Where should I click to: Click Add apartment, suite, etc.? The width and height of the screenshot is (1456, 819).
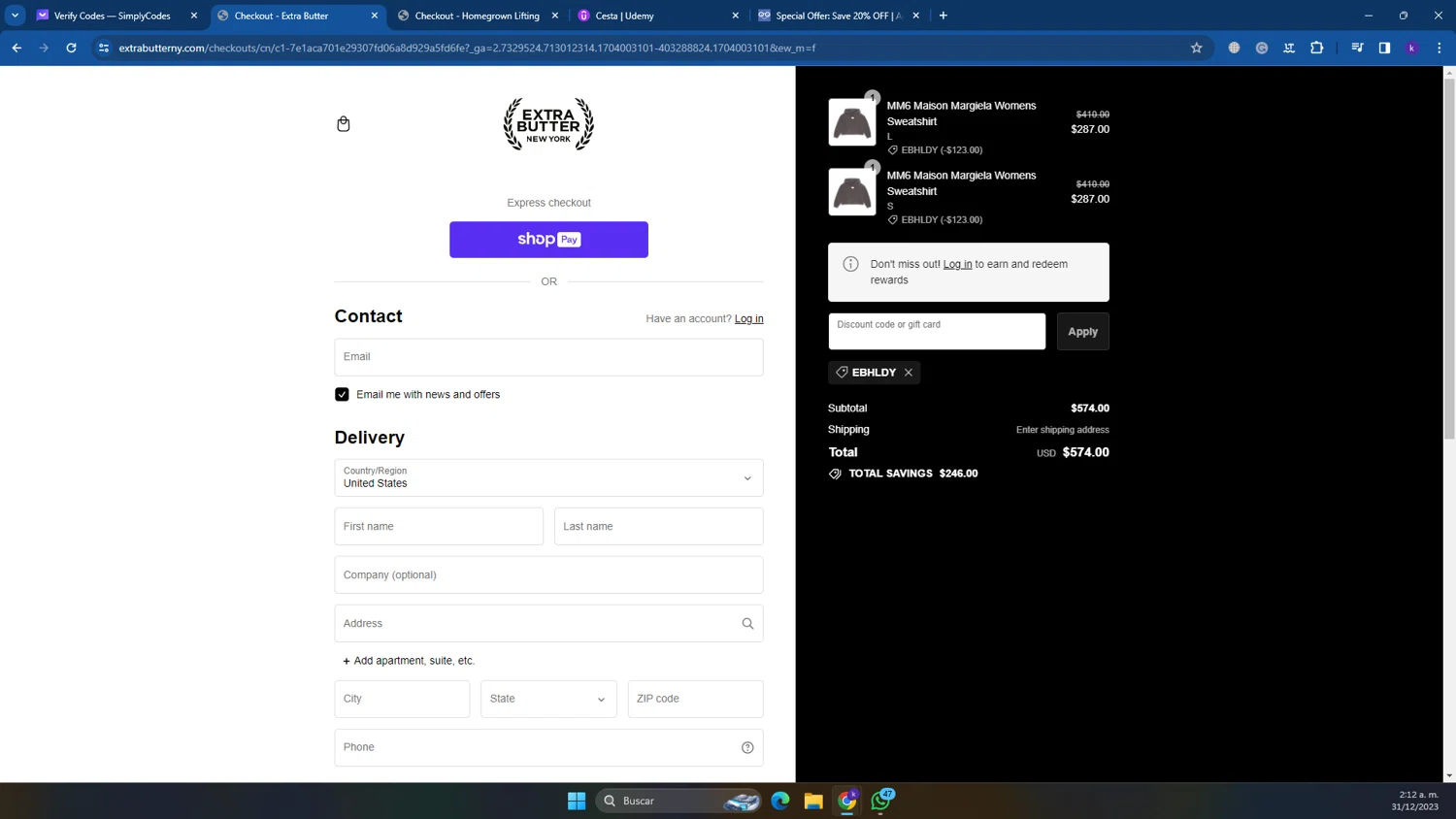pos(409,661)
